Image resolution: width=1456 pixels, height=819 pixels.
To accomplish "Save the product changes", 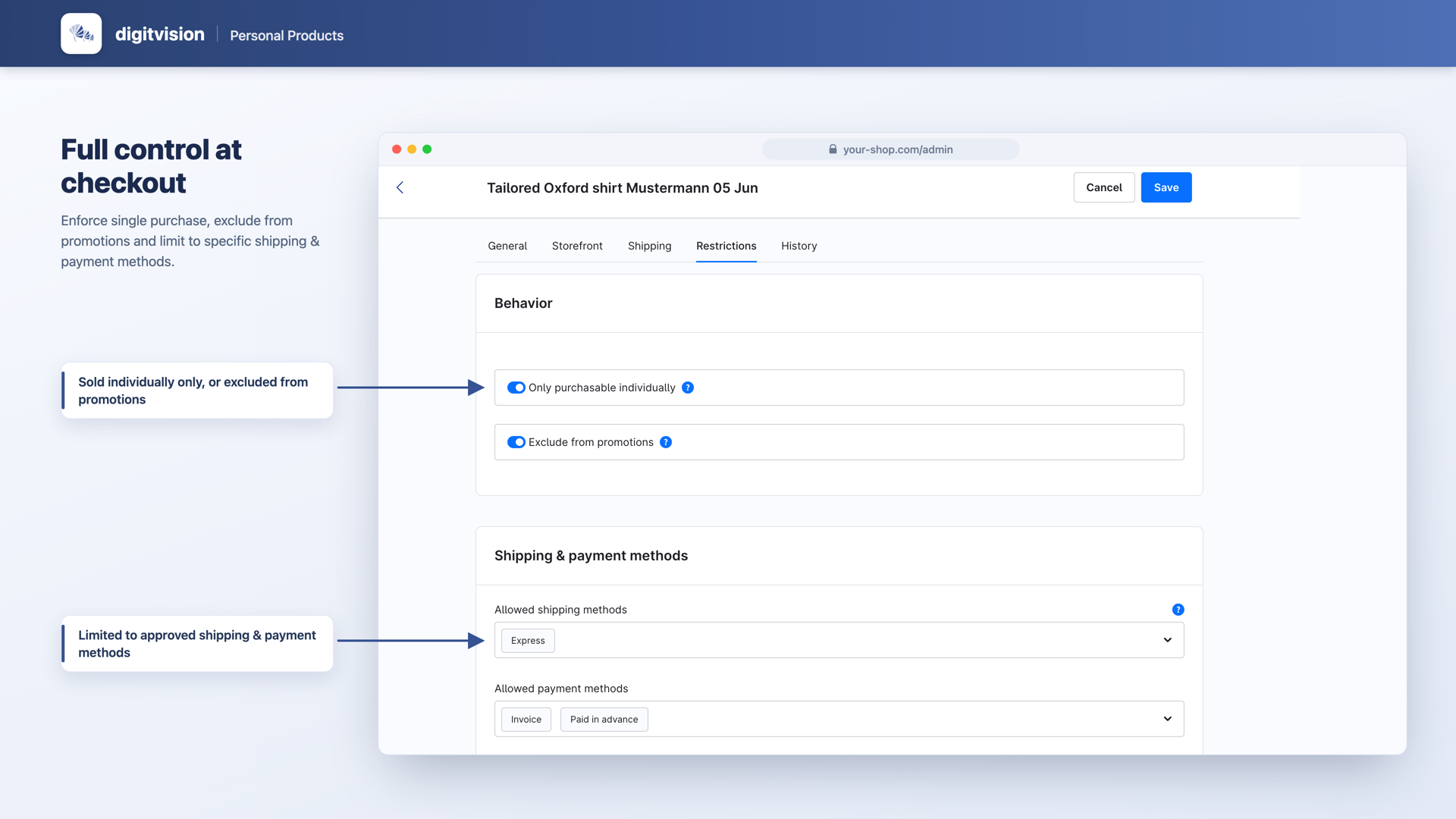I will (1166, 187).
